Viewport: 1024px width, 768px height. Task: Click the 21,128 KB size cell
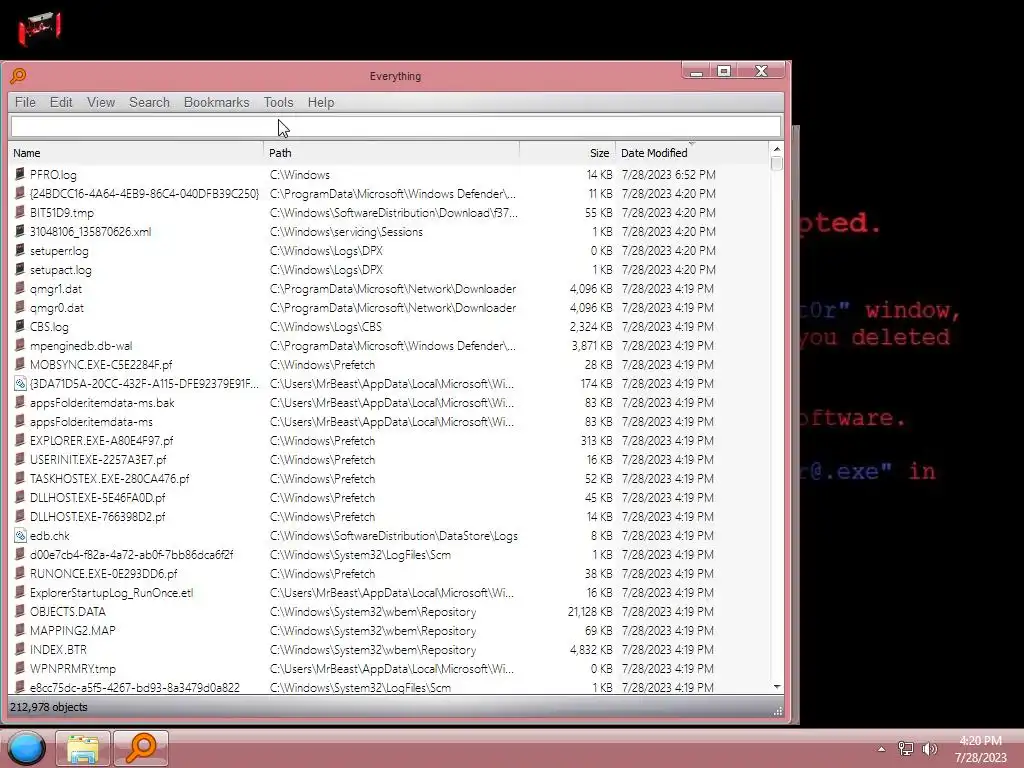pyautogui.click(x=590, y=611)
